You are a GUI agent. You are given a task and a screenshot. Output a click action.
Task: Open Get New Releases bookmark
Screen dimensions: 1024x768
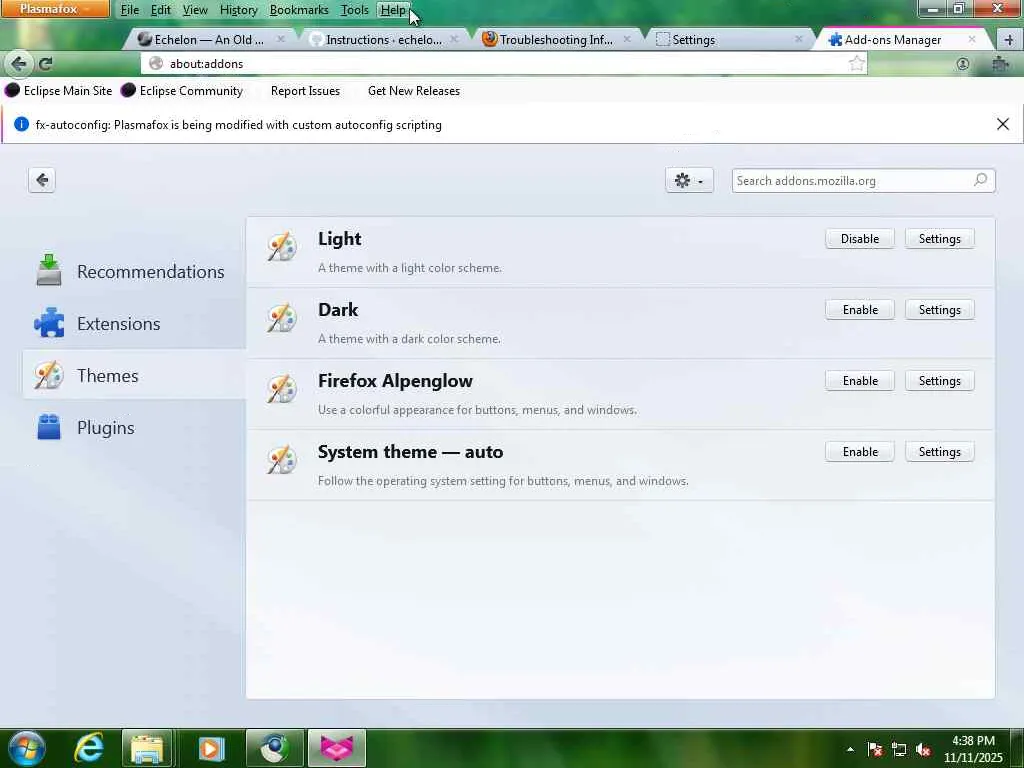[x=413, y=91]
